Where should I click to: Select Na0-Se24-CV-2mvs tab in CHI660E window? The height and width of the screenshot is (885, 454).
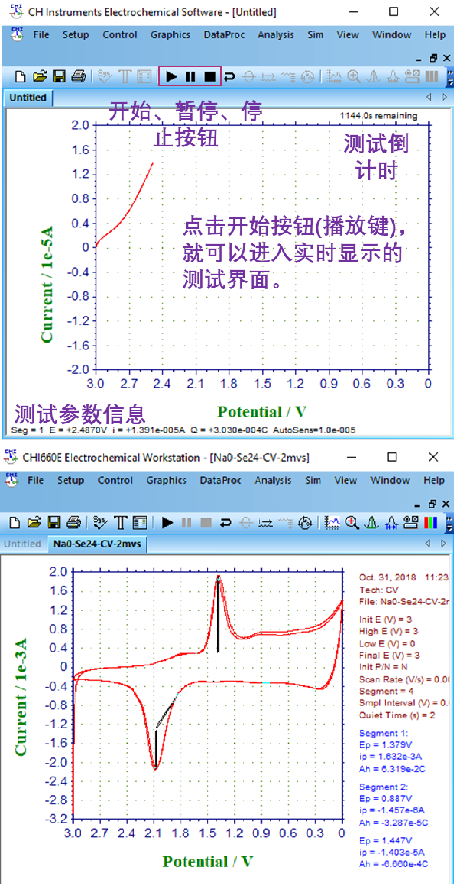[97, 544]
